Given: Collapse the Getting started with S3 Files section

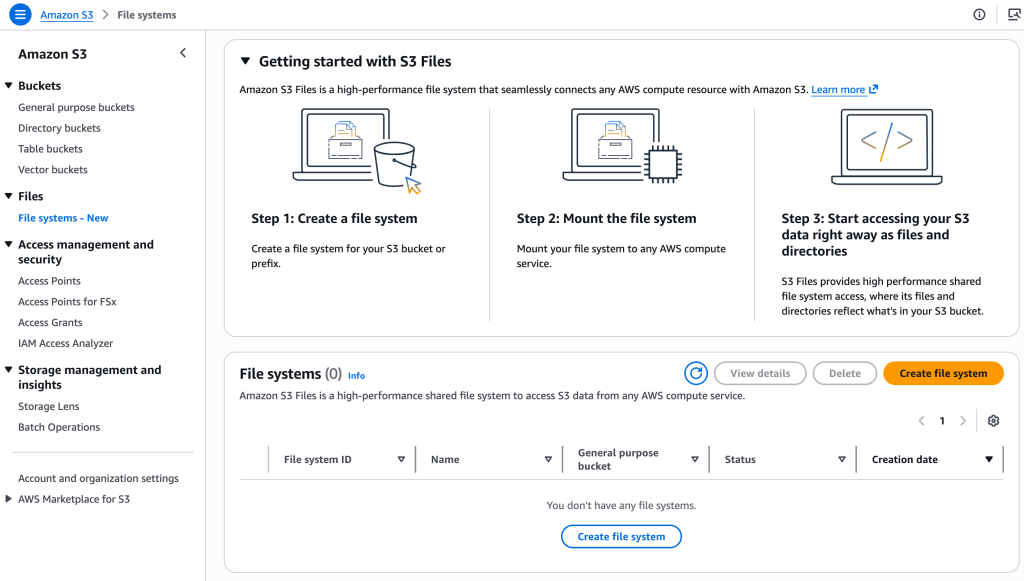Looking at the screenshot, I should pyautogui.click(x=243, y=61).
